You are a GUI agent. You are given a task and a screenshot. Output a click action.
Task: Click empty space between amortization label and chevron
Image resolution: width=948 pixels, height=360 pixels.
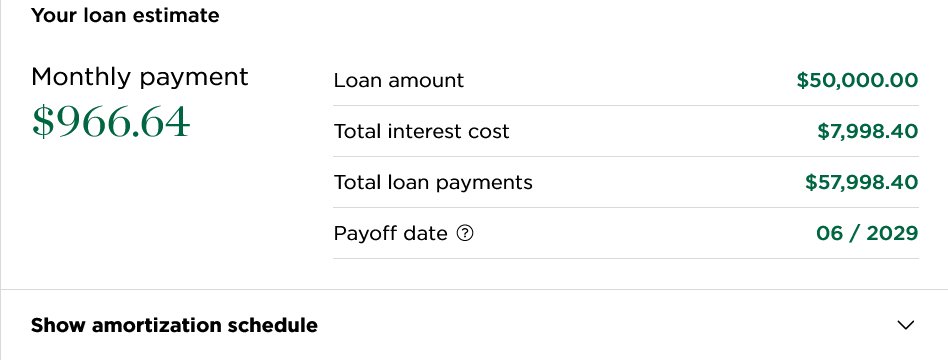click(x=607, y=326)
